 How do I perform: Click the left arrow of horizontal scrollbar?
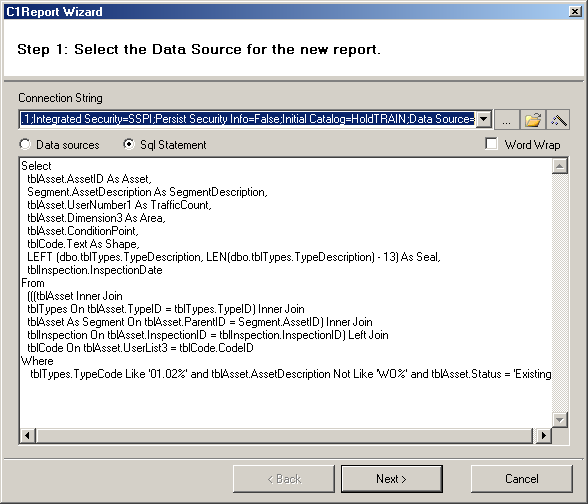click(x=27, y=435)
